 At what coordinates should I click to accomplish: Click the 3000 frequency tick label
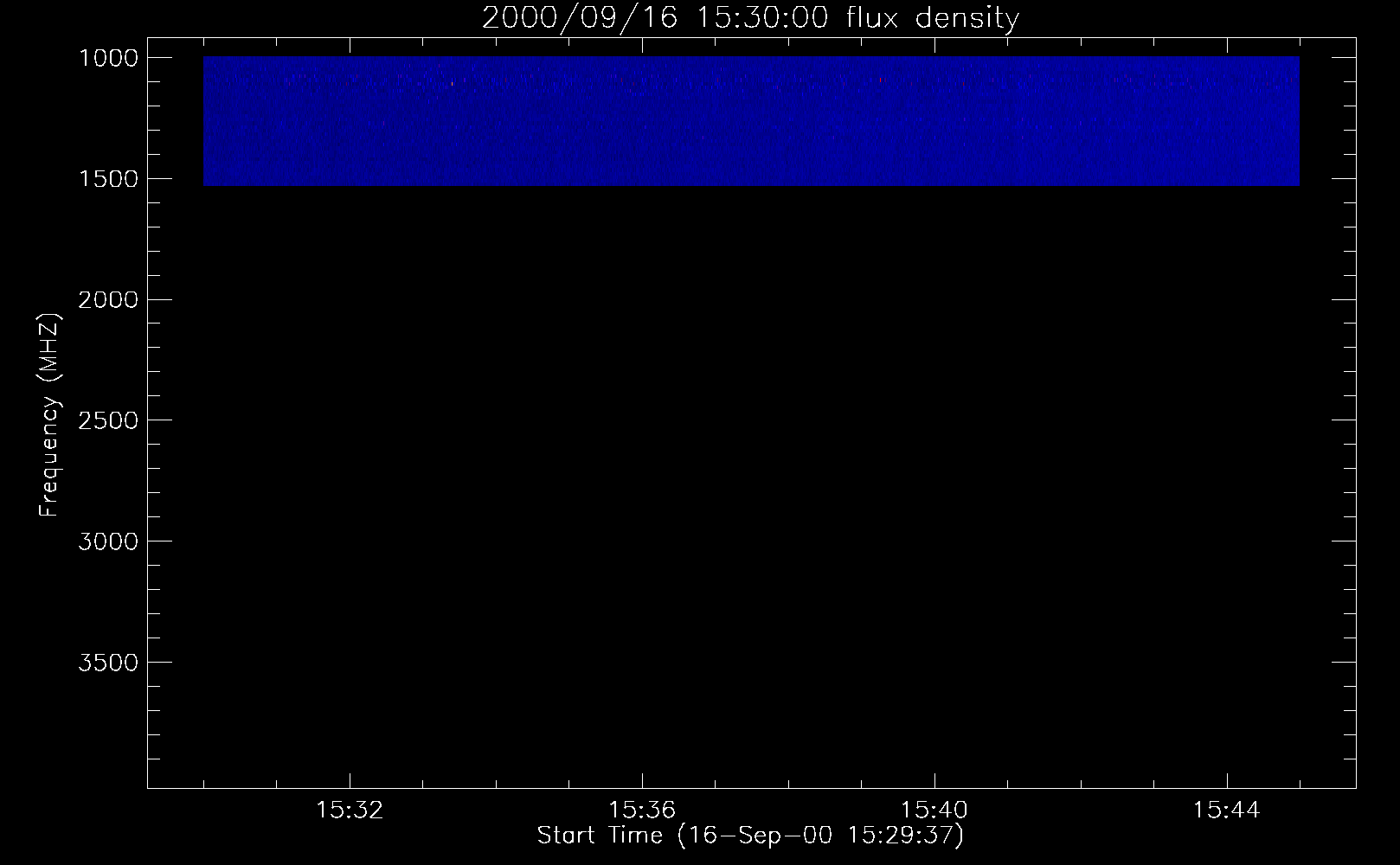click(x=108, y=541)
